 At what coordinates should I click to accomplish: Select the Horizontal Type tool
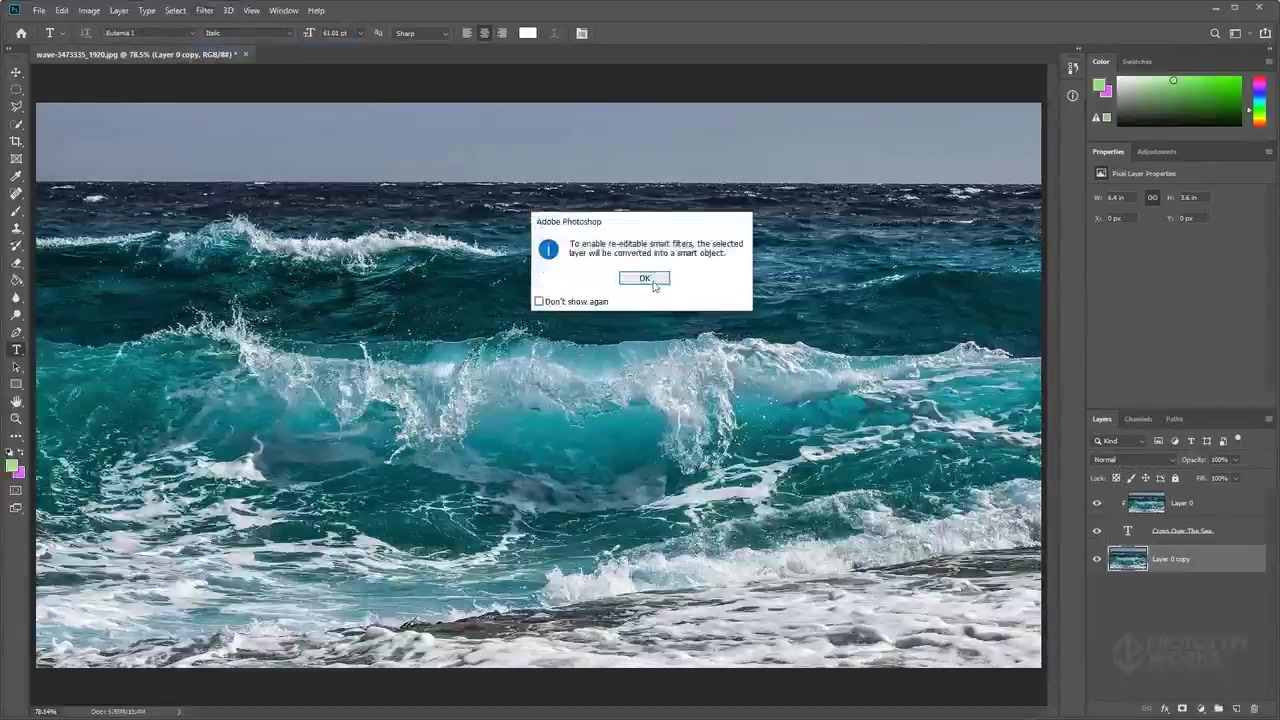(16, 349)
